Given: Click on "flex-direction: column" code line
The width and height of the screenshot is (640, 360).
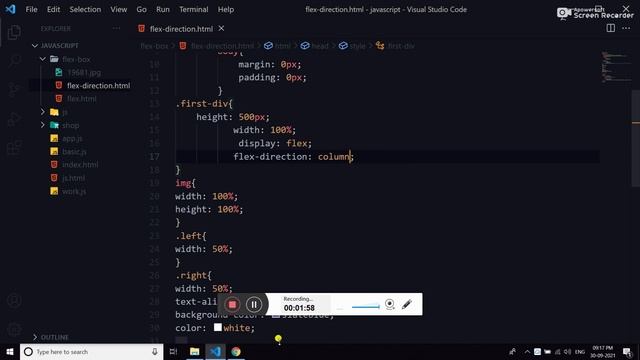Looking at the screenshot, I should point(294,156).
